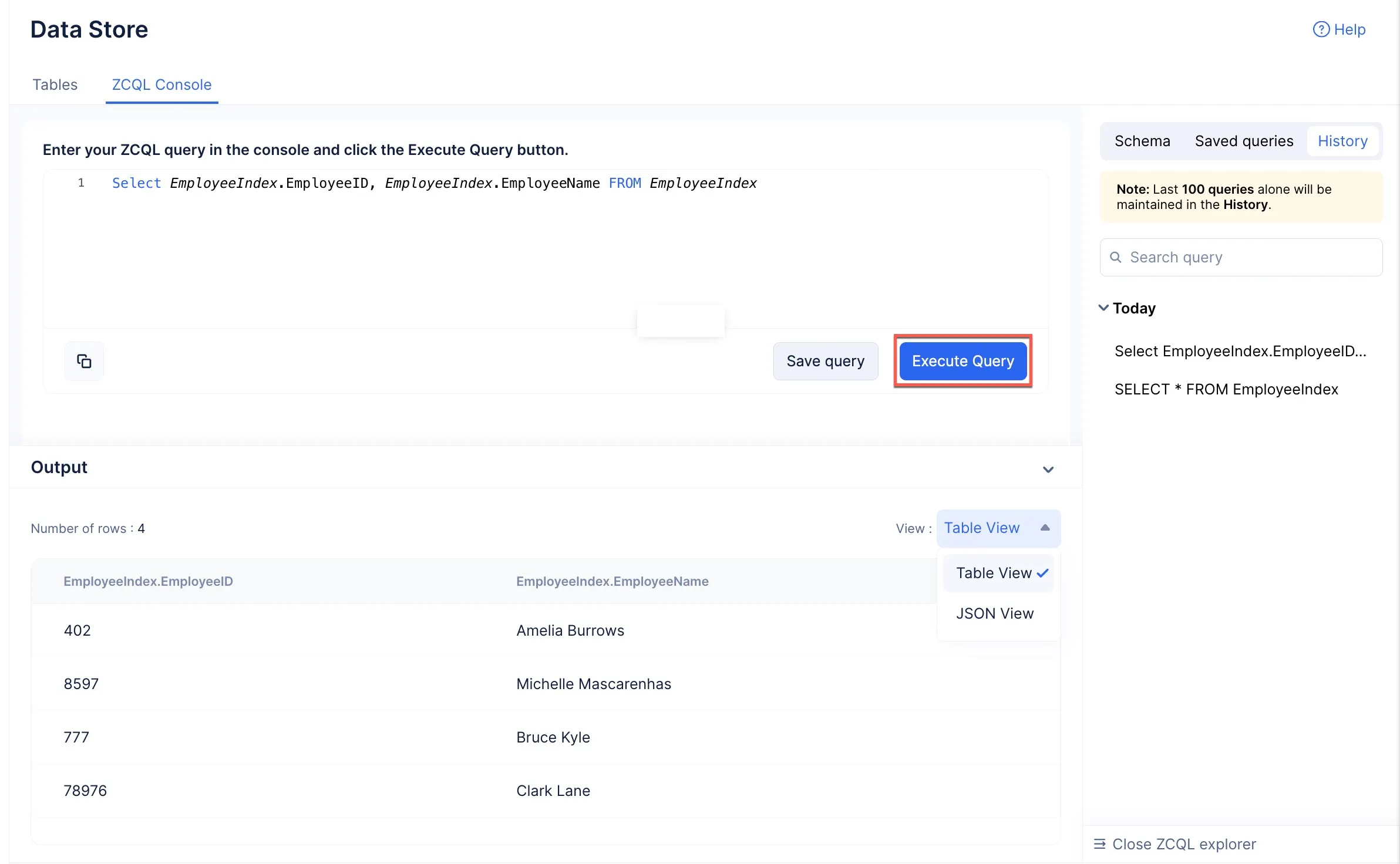1400x864 pixels.
Task: Click the Table View checkmark icon
Action: (1042, 573)
